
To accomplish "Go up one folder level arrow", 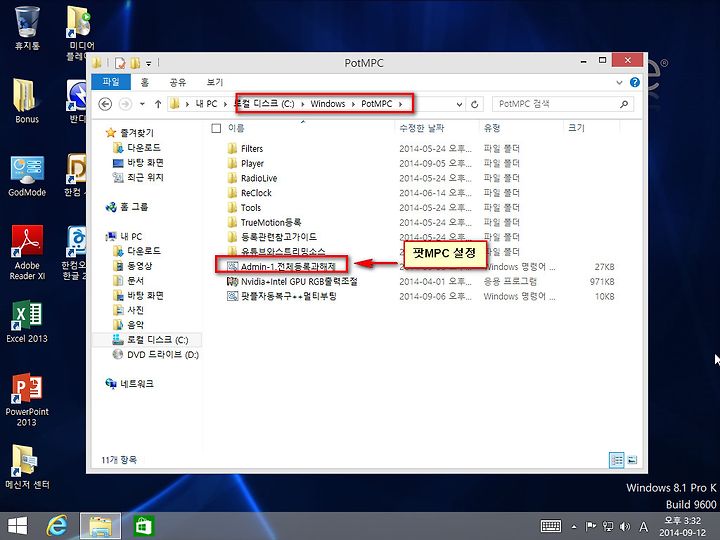I will pos(158,104).
